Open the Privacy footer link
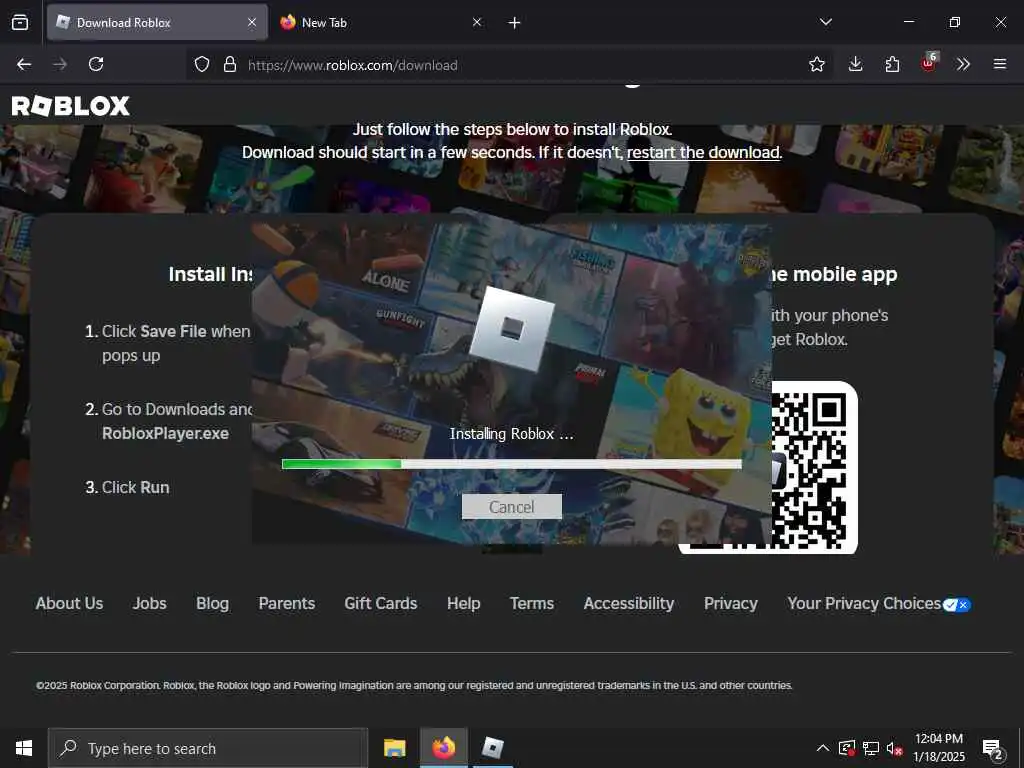 pos(731,603)
